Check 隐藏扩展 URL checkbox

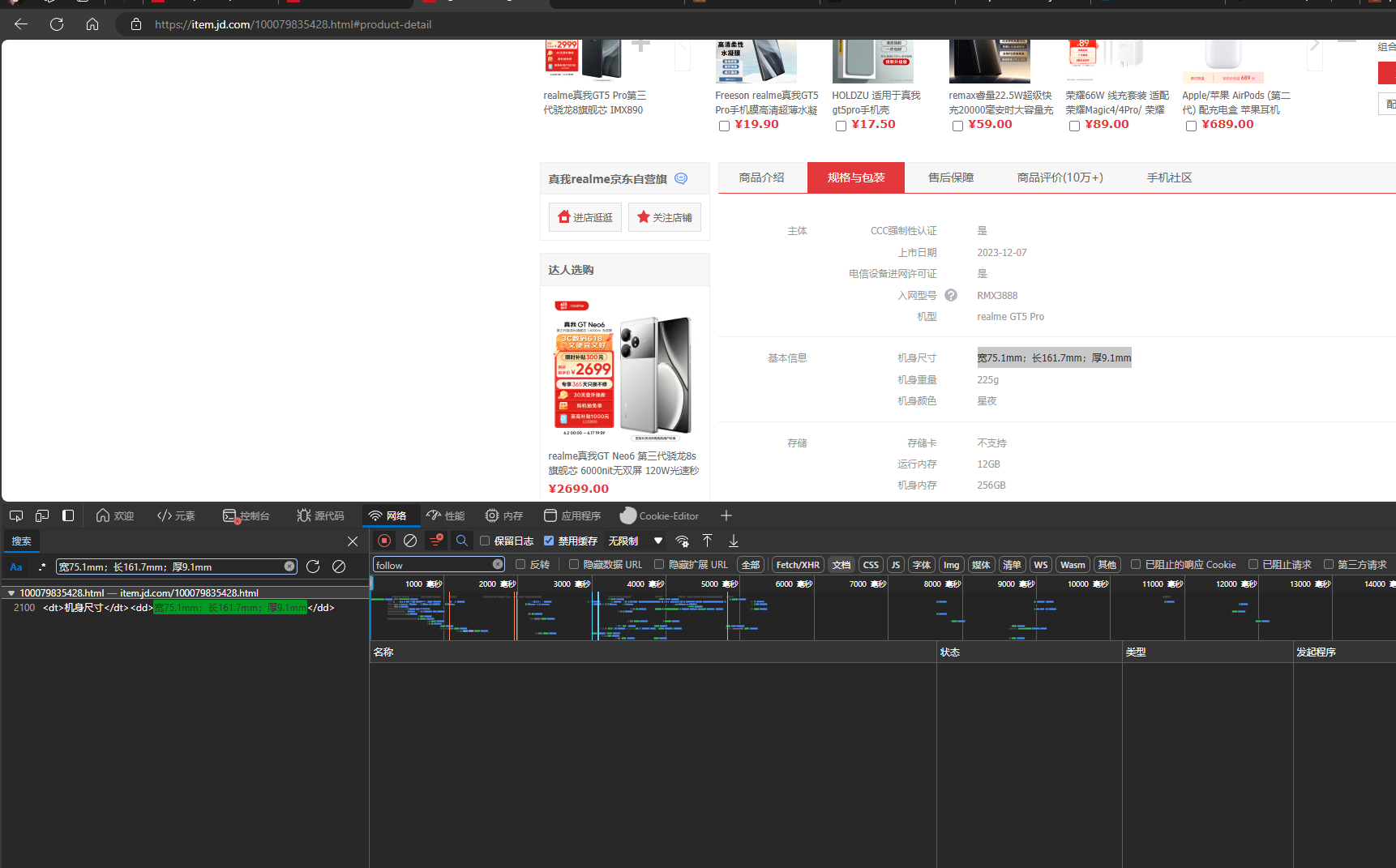(659, 564)
